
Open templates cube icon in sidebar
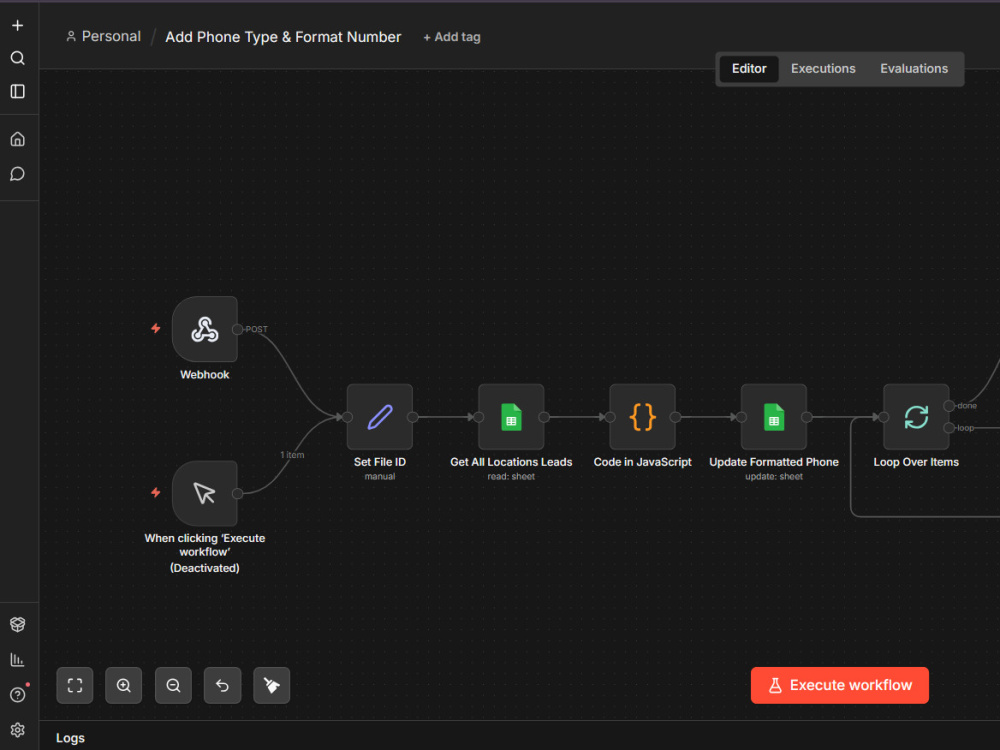tap(18, 624)
